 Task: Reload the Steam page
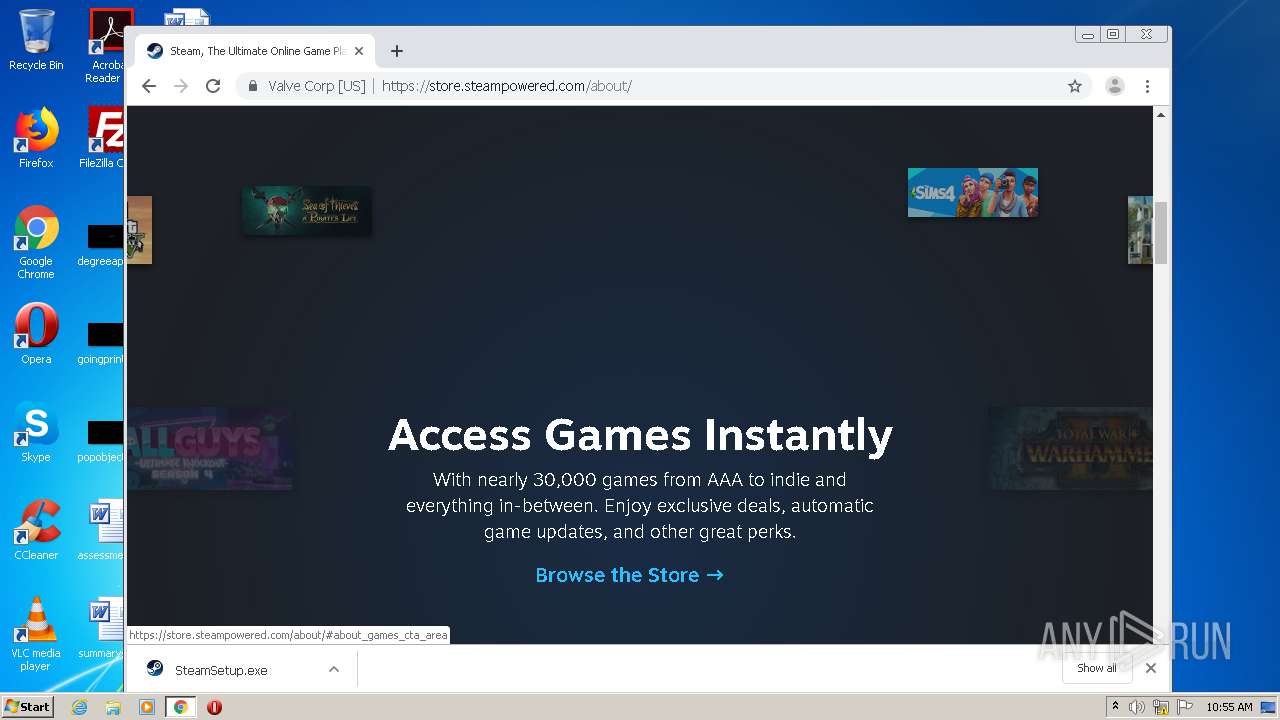(x=213, y=86)
